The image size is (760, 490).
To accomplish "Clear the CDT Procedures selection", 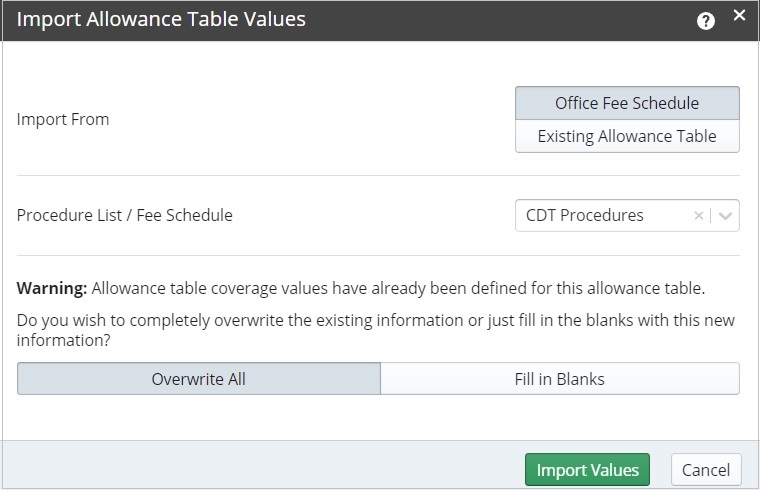I will click(699, 215).
